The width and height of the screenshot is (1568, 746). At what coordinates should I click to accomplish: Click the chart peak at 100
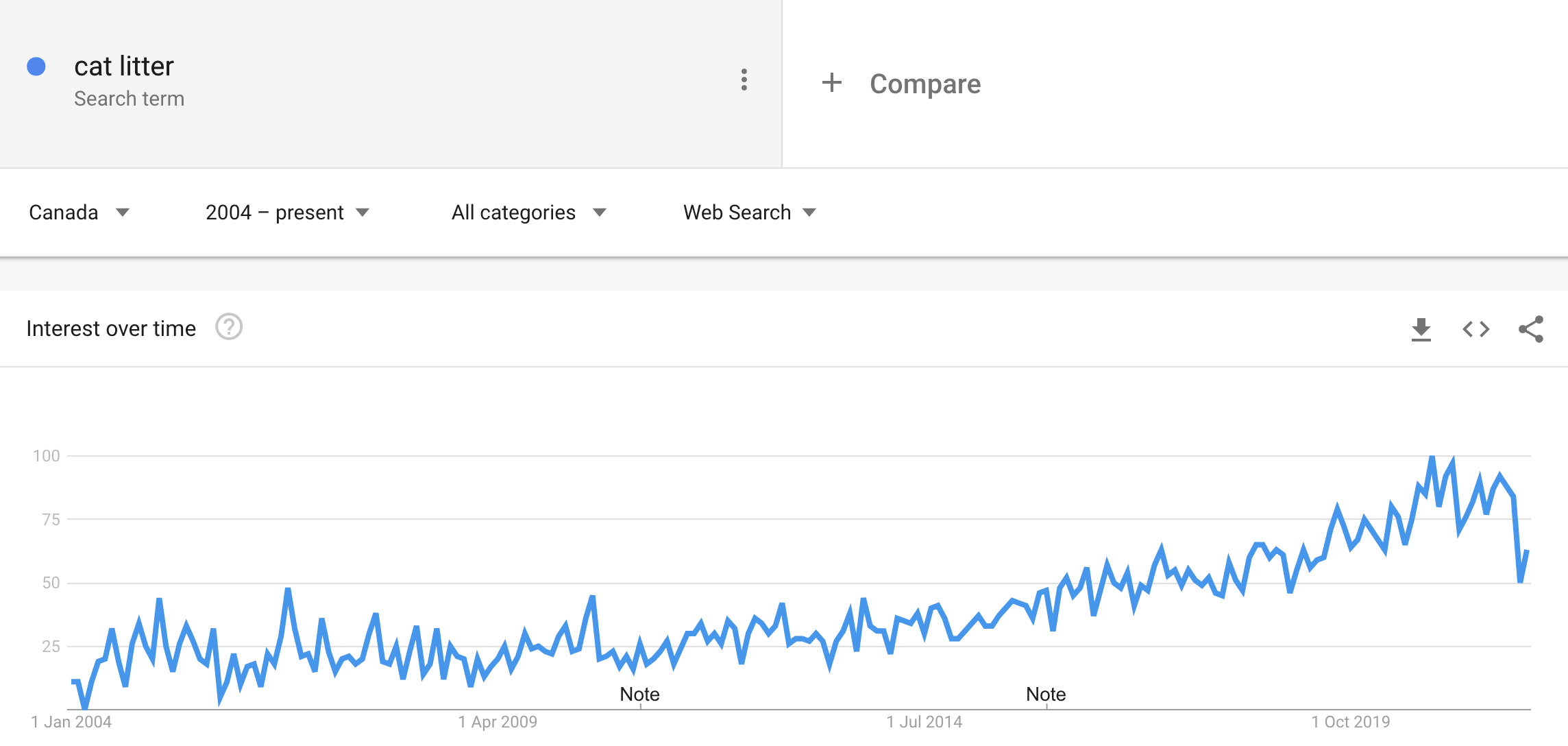[x=1432, y=457]
